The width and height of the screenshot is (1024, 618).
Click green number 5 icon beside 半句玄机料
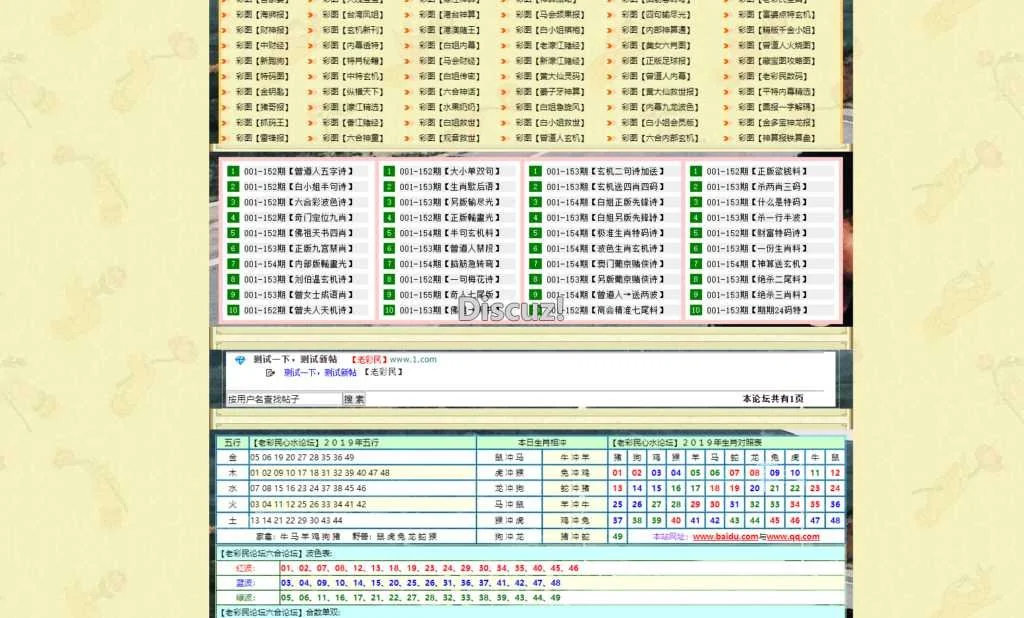[x=386, y=234]
